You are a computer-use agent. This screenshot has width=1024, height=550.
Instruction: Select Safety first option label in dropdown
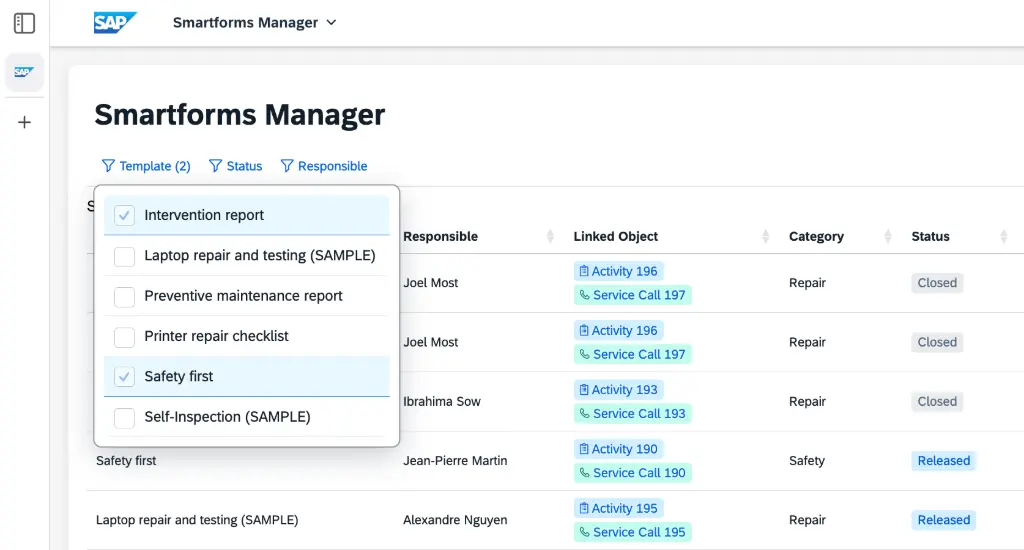click(178, 376)
